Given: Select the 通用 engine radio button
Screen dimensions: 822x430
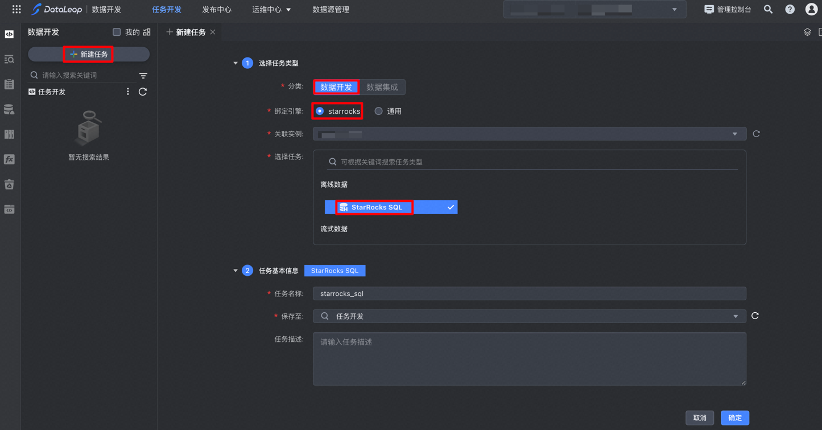Looking at the screenshot, I should tap(378, 111).
